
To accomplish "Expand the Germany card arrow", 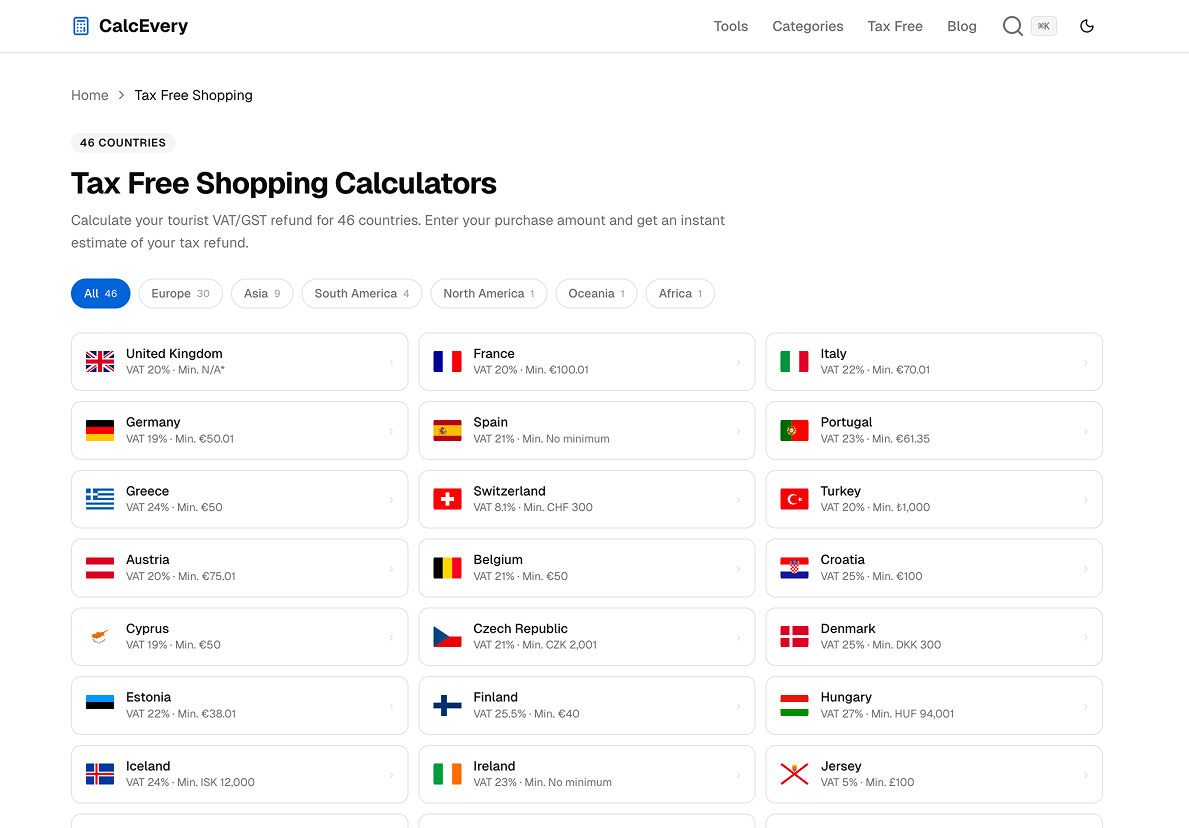I will click(393, 430).
